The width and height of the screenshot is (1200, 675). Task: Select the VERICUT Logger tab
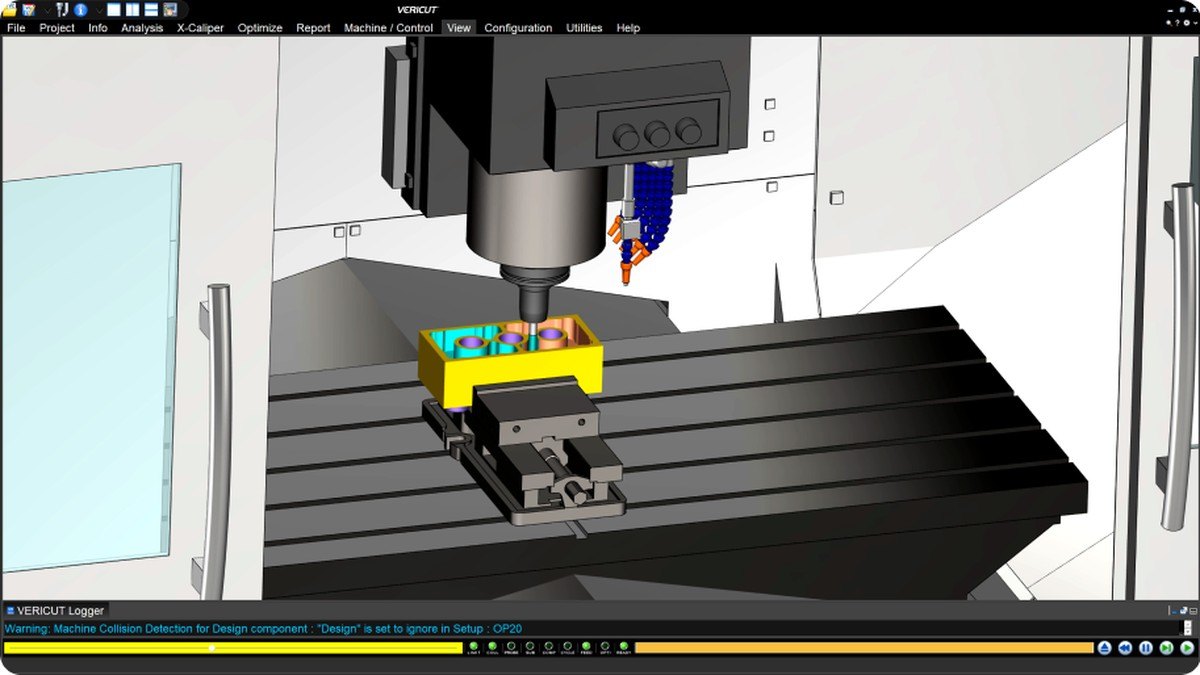(54, 610)
